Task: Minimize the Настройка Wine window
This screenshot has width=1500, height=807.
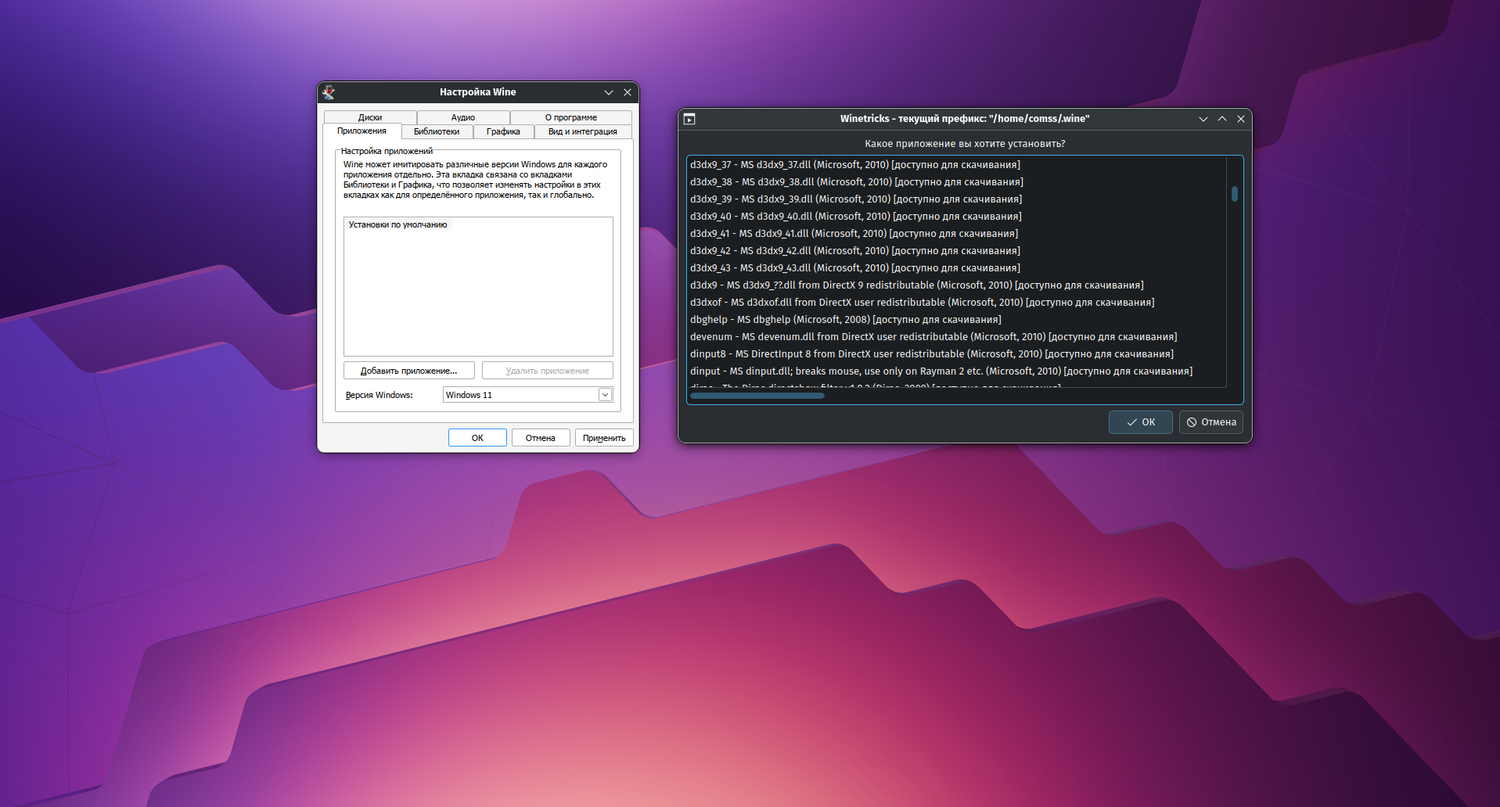Action: pos(608,92)
